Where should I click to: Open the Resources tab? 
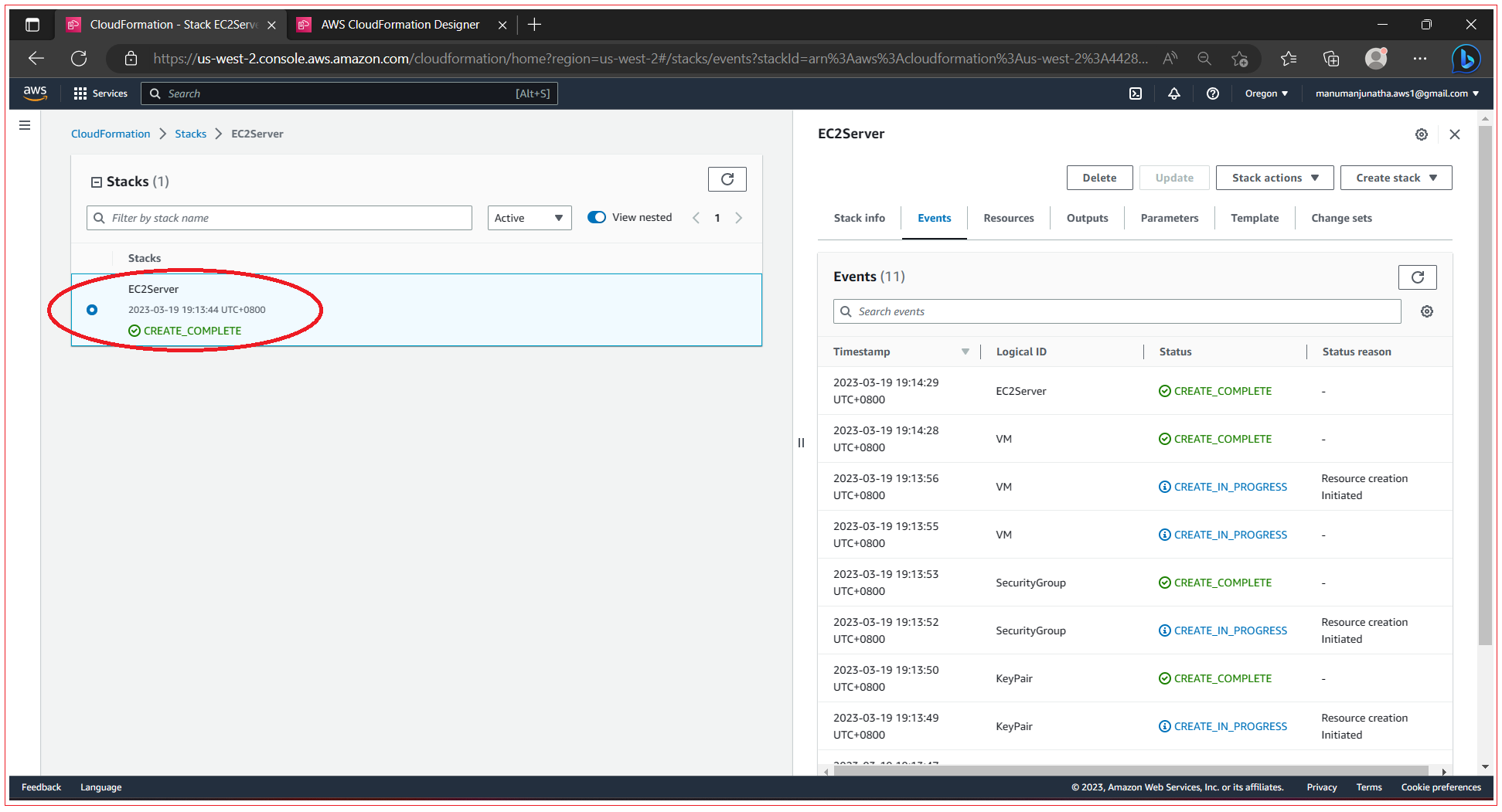1008,218
